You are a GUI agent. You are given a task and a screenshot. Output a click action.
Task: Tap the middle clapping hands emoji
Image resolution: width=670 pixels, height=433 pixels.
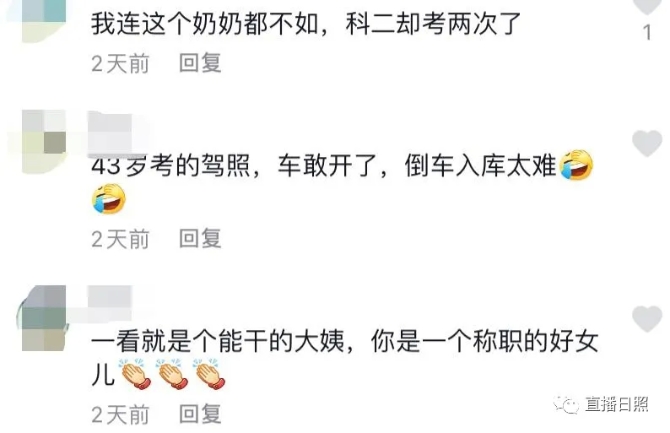click(172, 374)
